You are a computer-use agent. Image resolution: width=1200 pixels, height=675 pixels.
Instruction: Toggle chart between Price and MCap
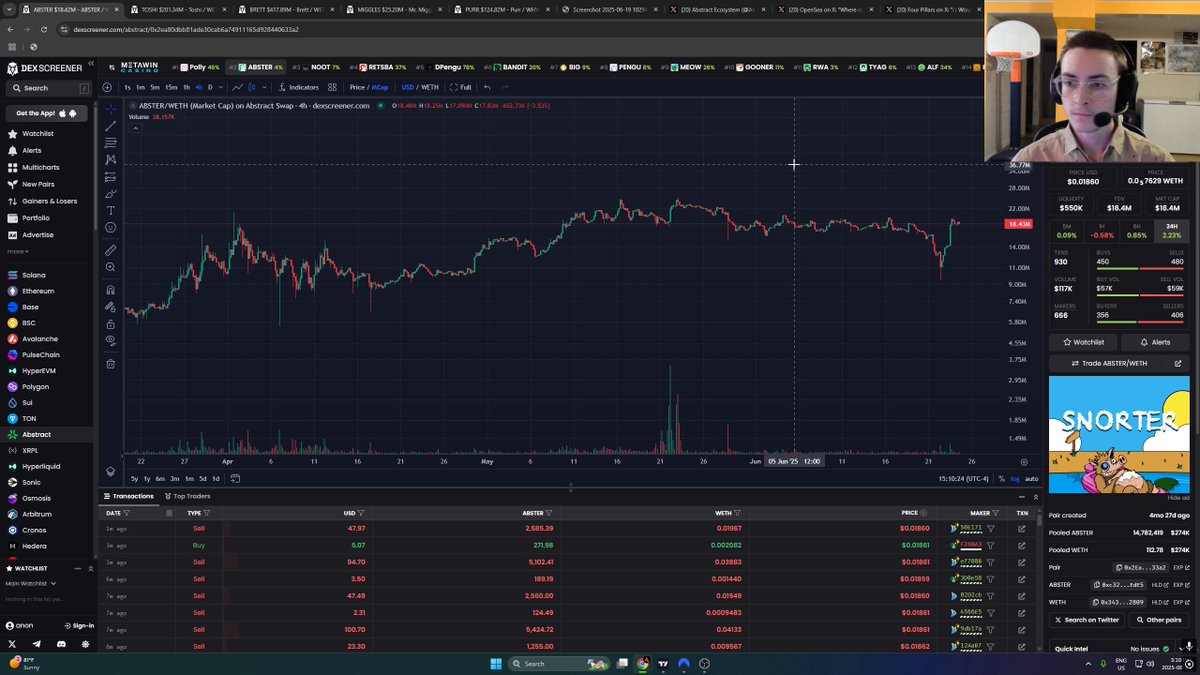[369, 87]
